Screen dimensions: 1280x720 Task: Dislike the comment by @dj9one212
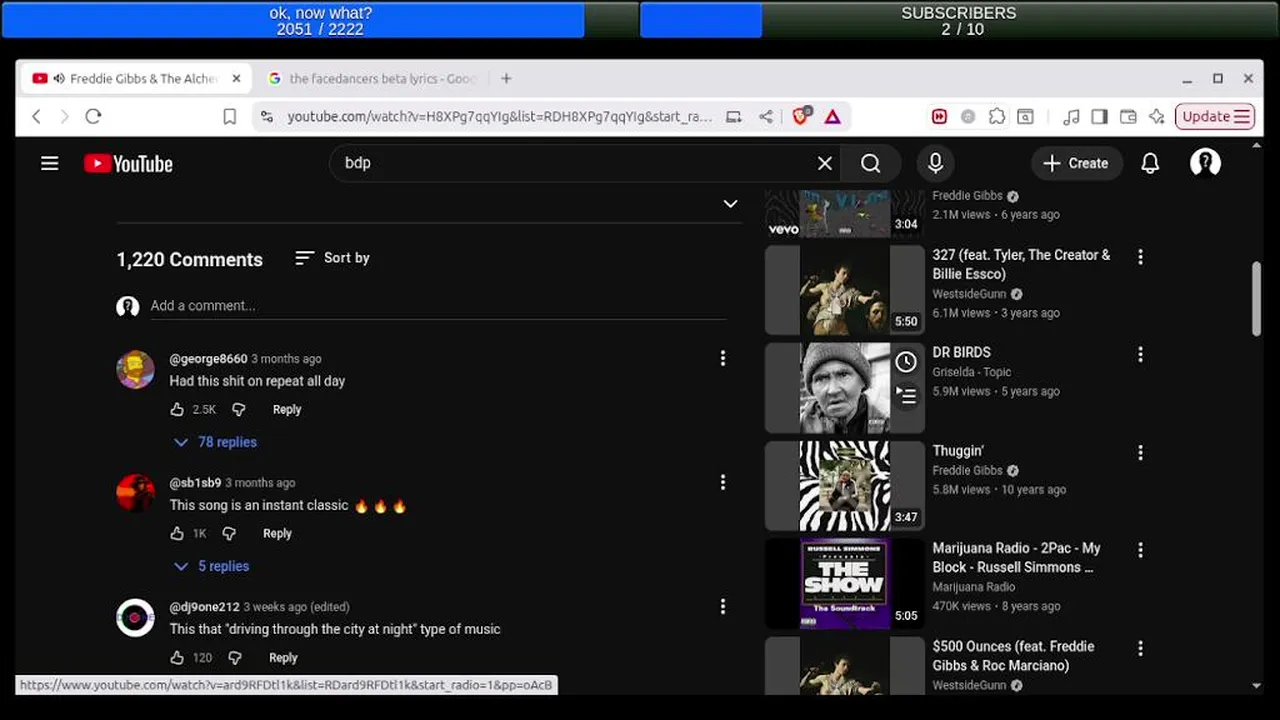[x=235, y=657]
